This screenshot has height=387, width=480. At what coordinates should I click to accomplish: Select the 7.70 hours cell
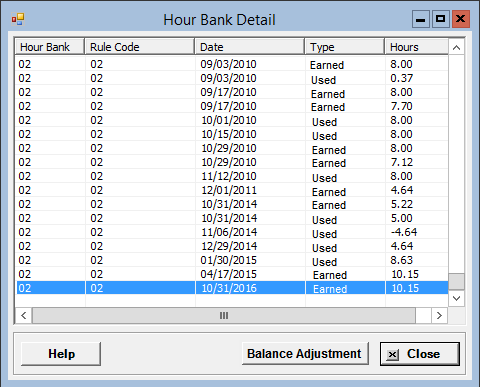(x=402, y=106)
